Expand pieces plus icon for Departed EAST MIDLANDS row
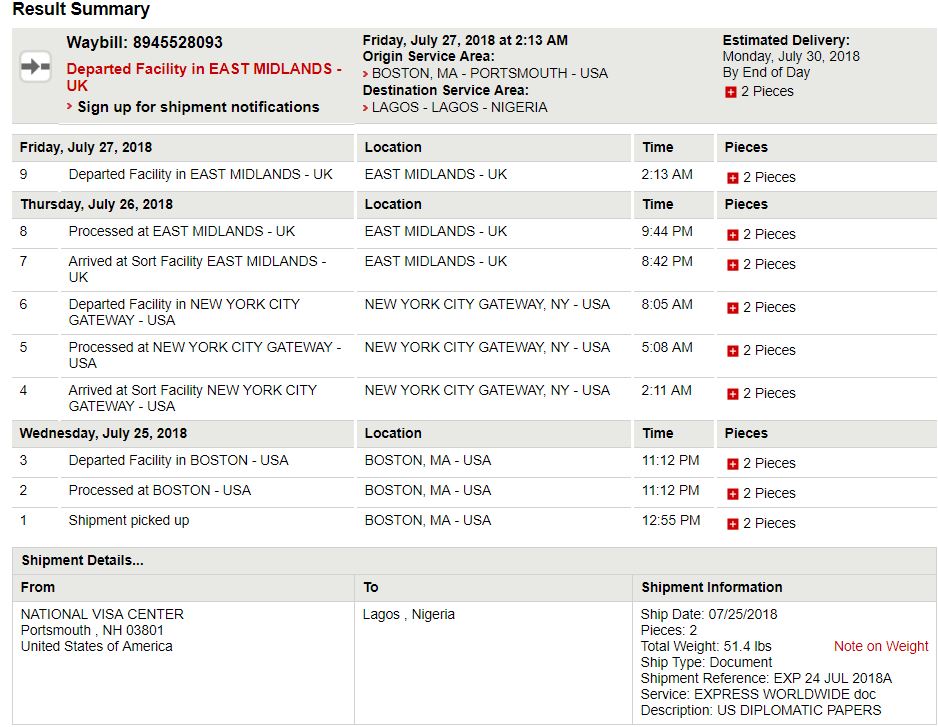This screenshot has width=938, height=727. 732,178
